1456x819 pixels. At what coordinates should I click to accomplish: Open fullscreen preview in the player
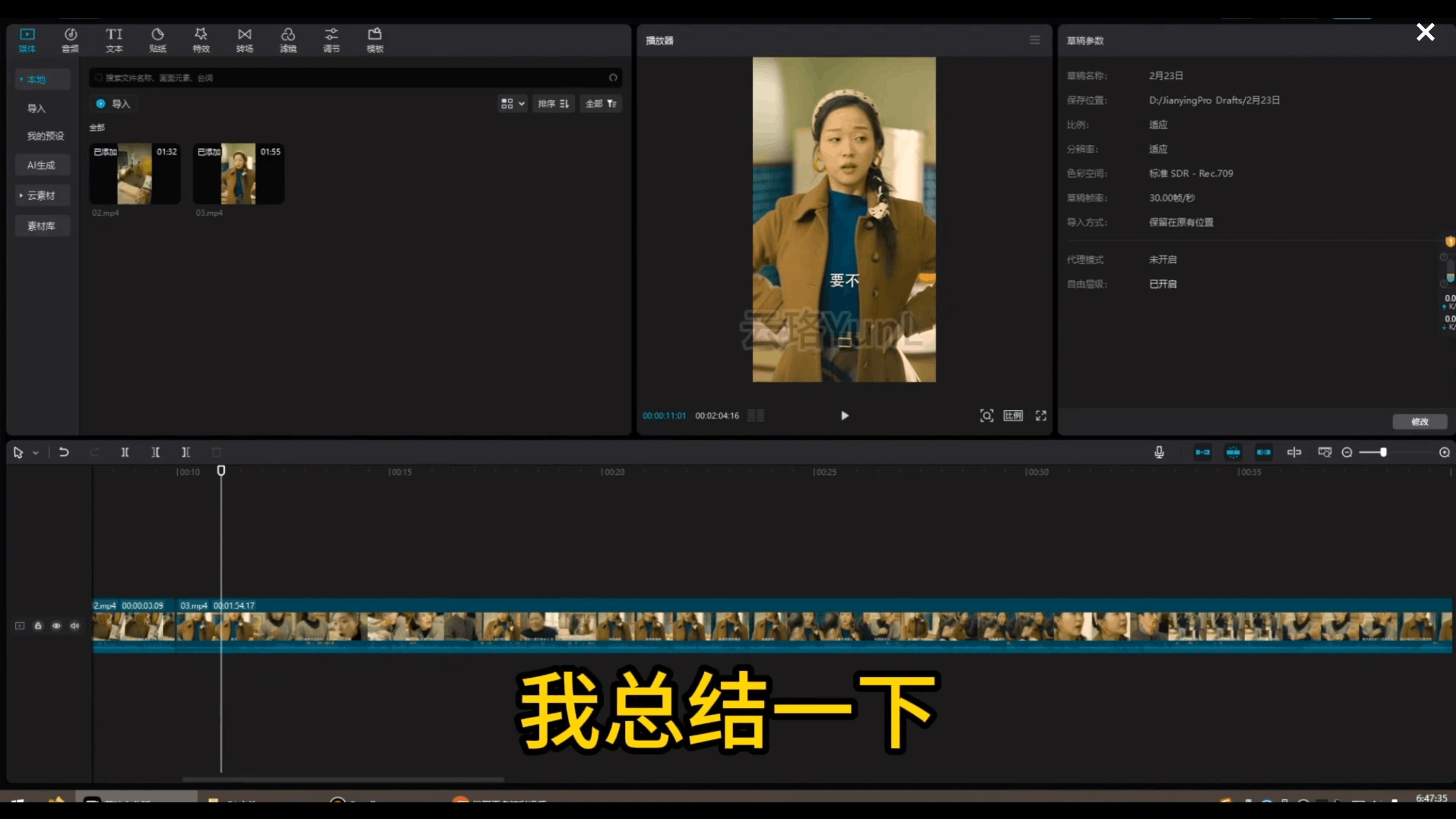(x=1041, y=416)
